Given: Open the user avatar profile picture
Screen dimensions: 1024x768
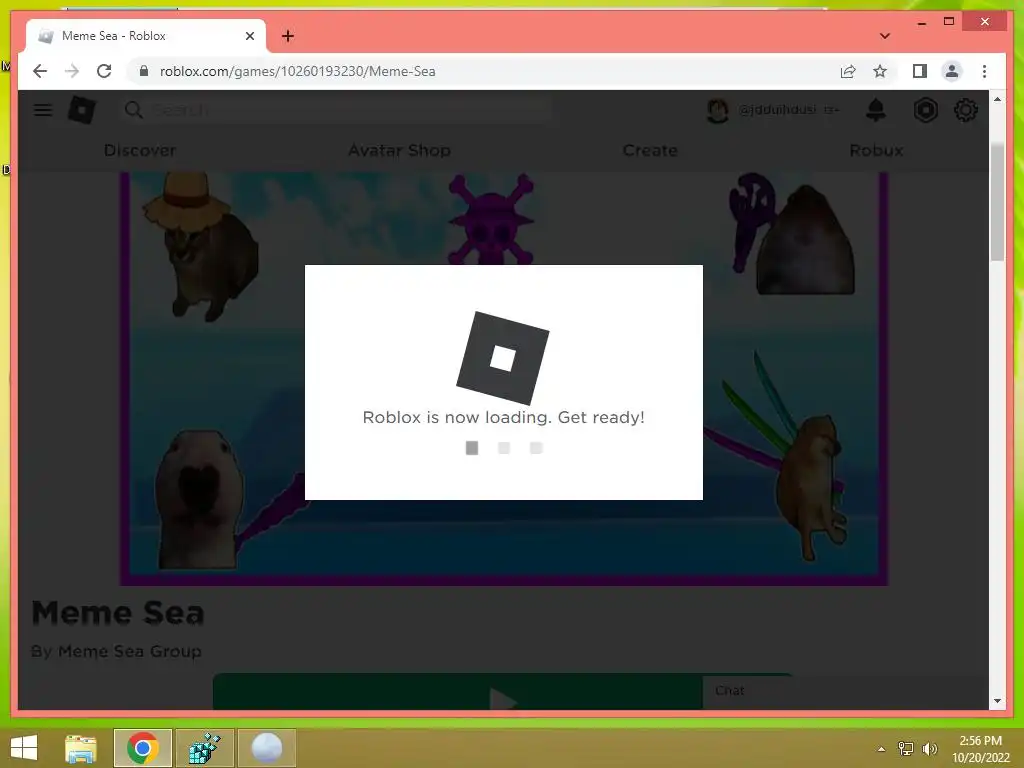Looking at the screenshot, I should 717,110.
